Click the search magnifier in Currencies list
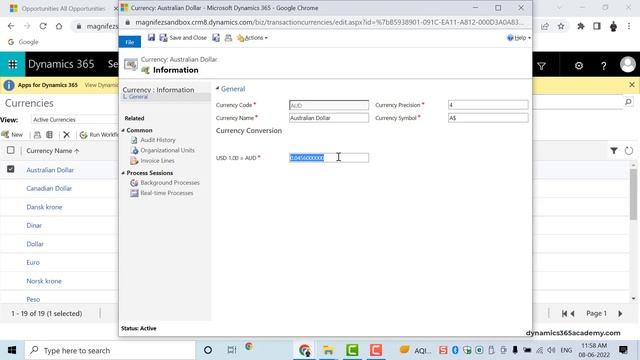This screenshot has width=640, height=360. click(x=628, y=102)
